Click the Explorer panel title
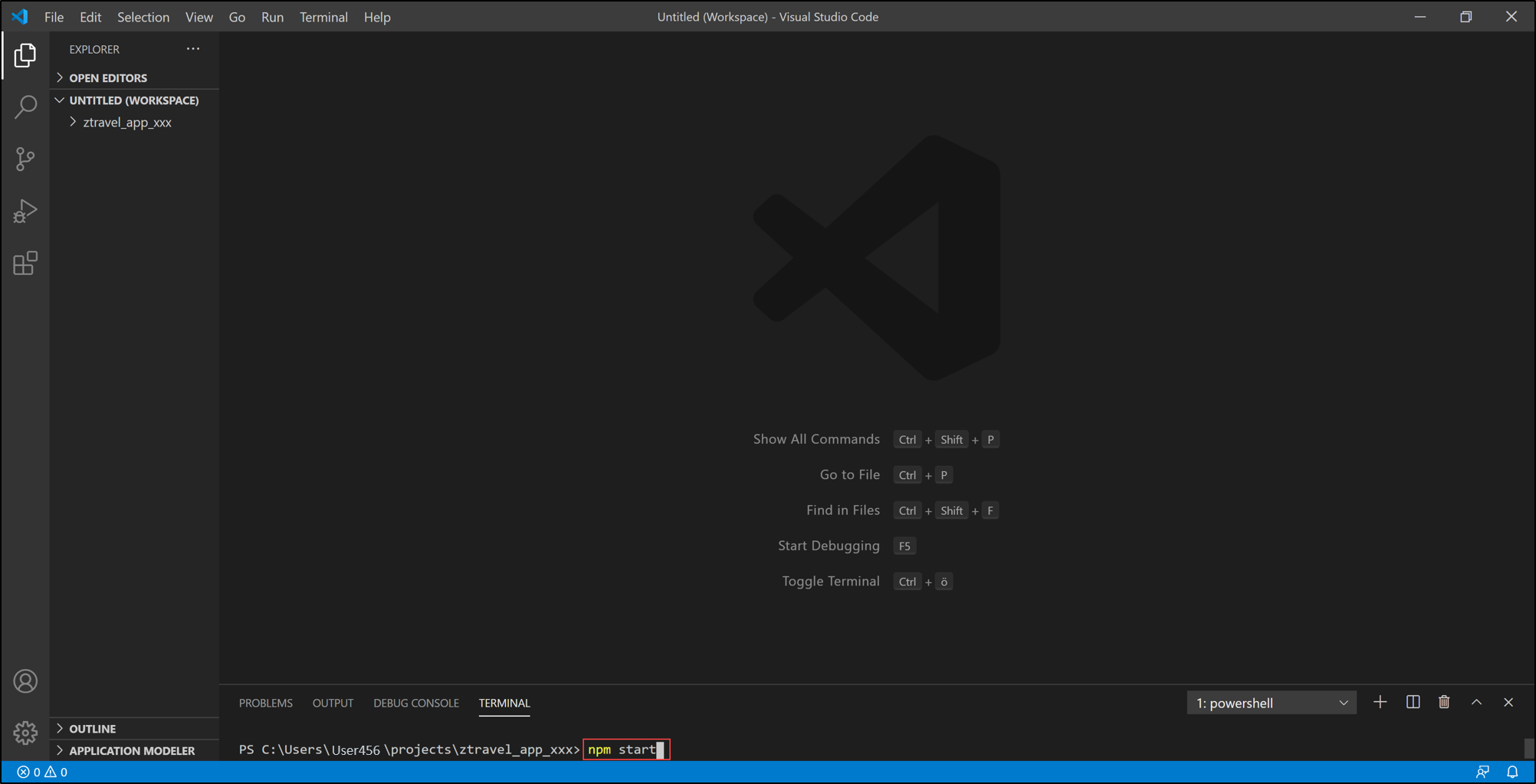This screenshot has width=1536, height=784. pyautogui.click(x=94, y=49)
